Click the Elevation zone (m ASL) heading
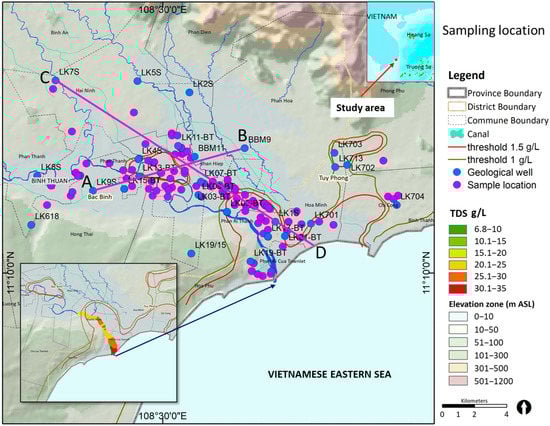This screenshot has height=426, width=550. [x=492, y=304]
